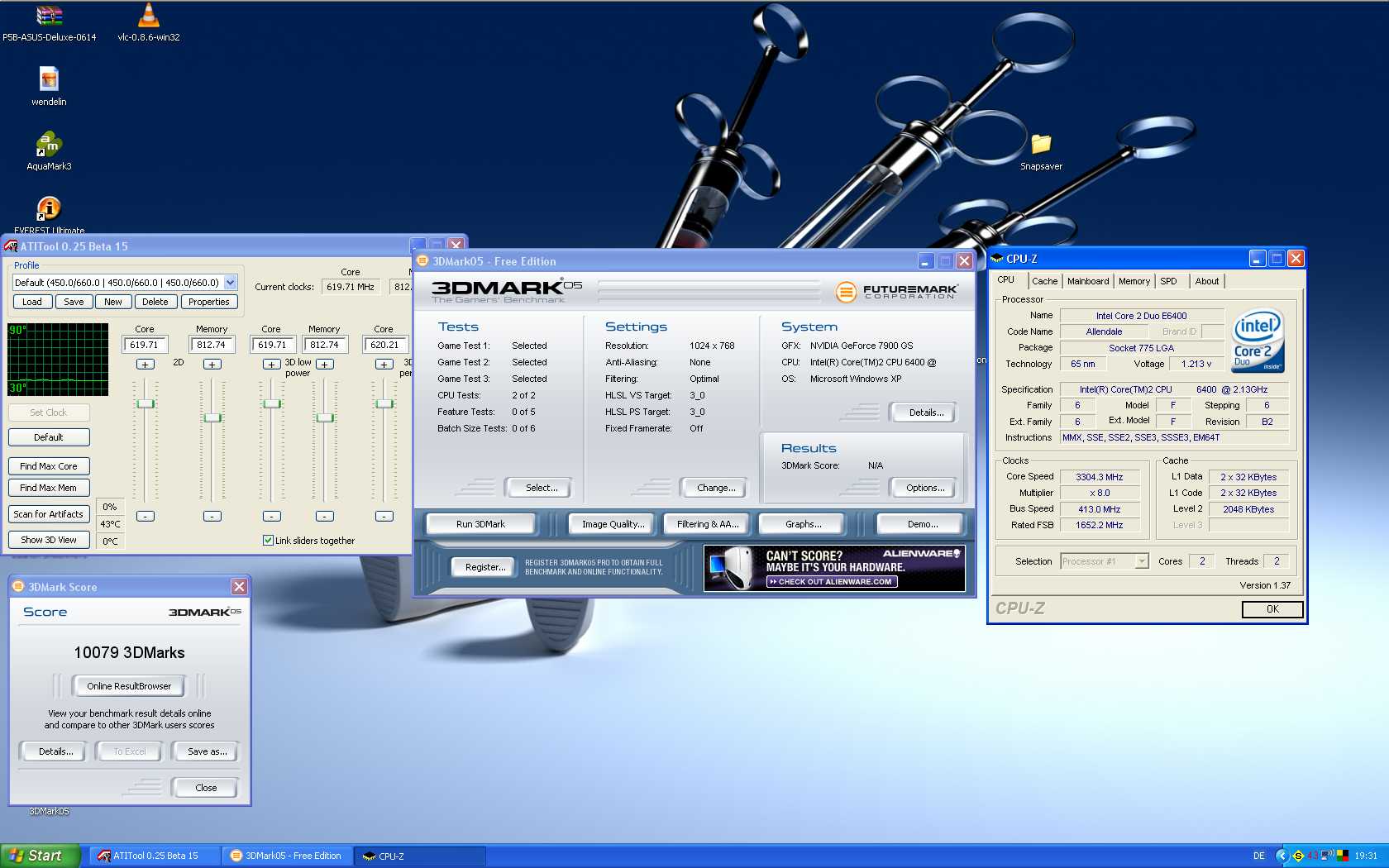Open Filtering & AA settings
1389x868 pixels.
708,524
